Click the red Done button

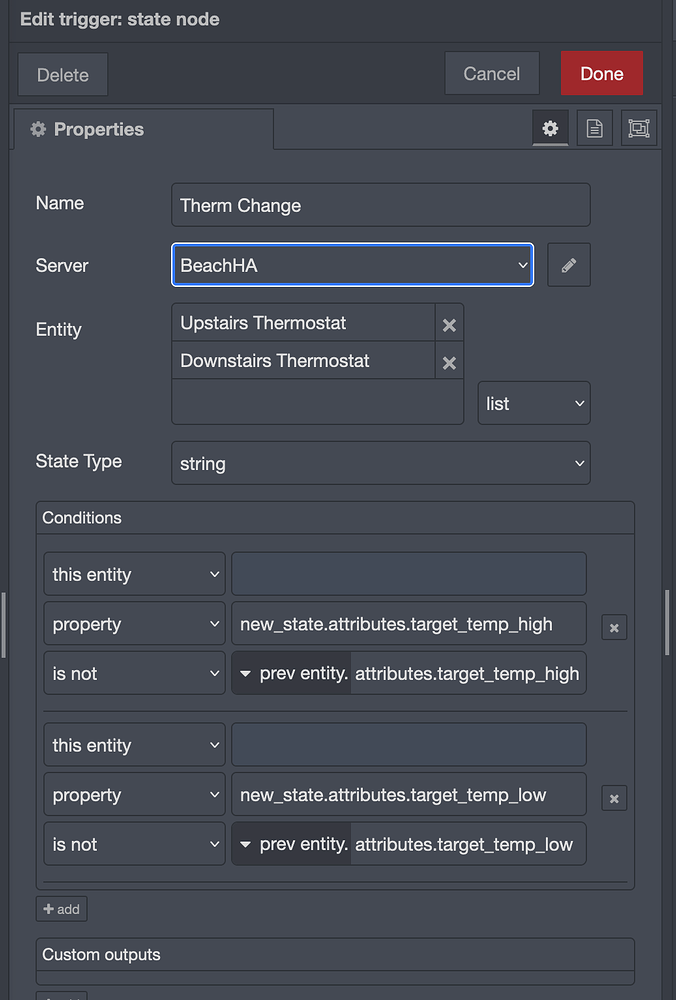pyautogui.click(x=602, y=73)
